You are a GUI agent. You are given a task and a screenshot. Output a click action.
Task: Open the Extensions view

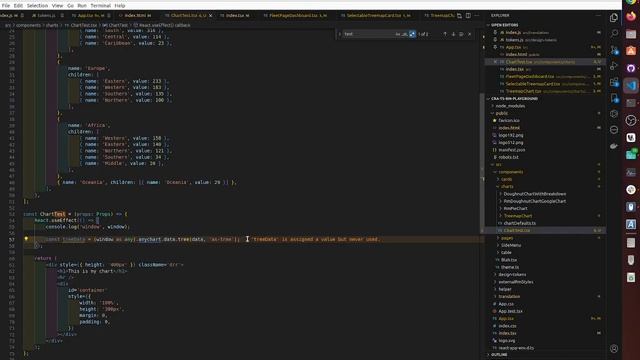pyautogui.click(x=614, y=82)
